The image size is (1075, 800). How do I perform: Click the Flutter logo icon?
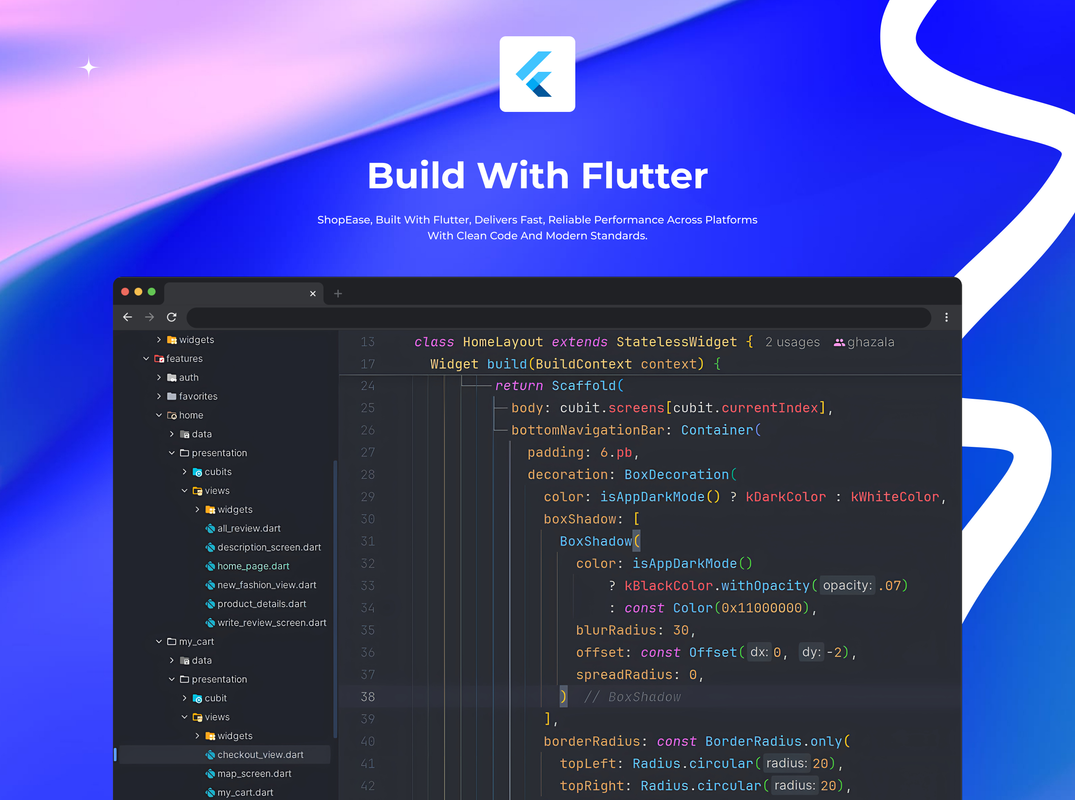(537, 74)
